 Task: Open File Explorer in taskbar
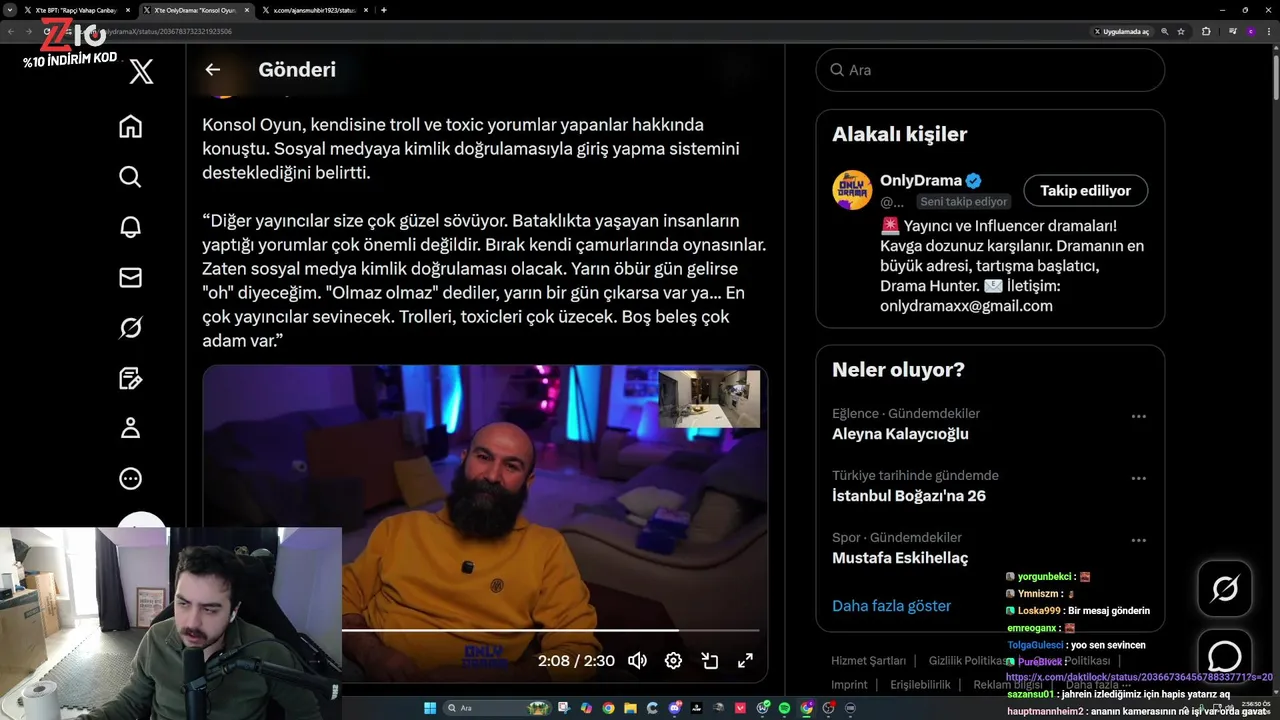click(x=630, y=708)
